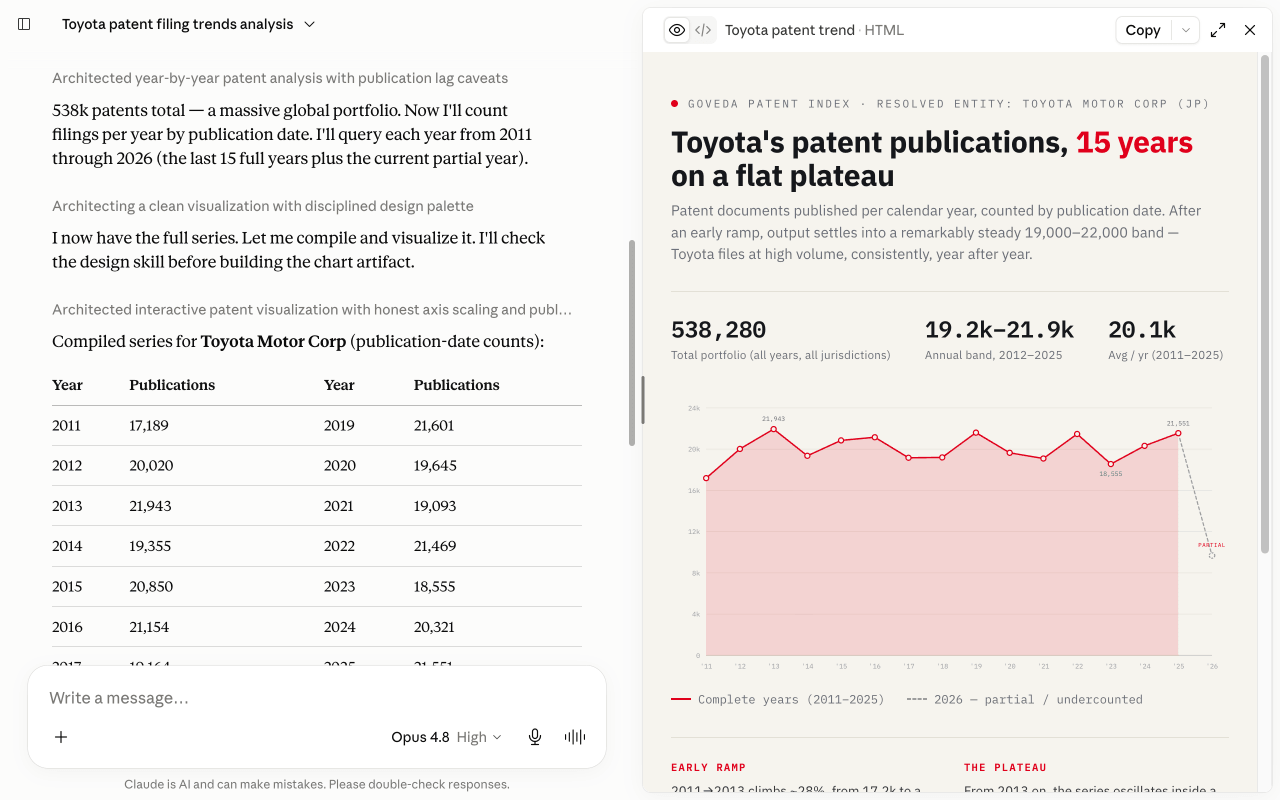Click the plus attachment icon

coord(61,737)
